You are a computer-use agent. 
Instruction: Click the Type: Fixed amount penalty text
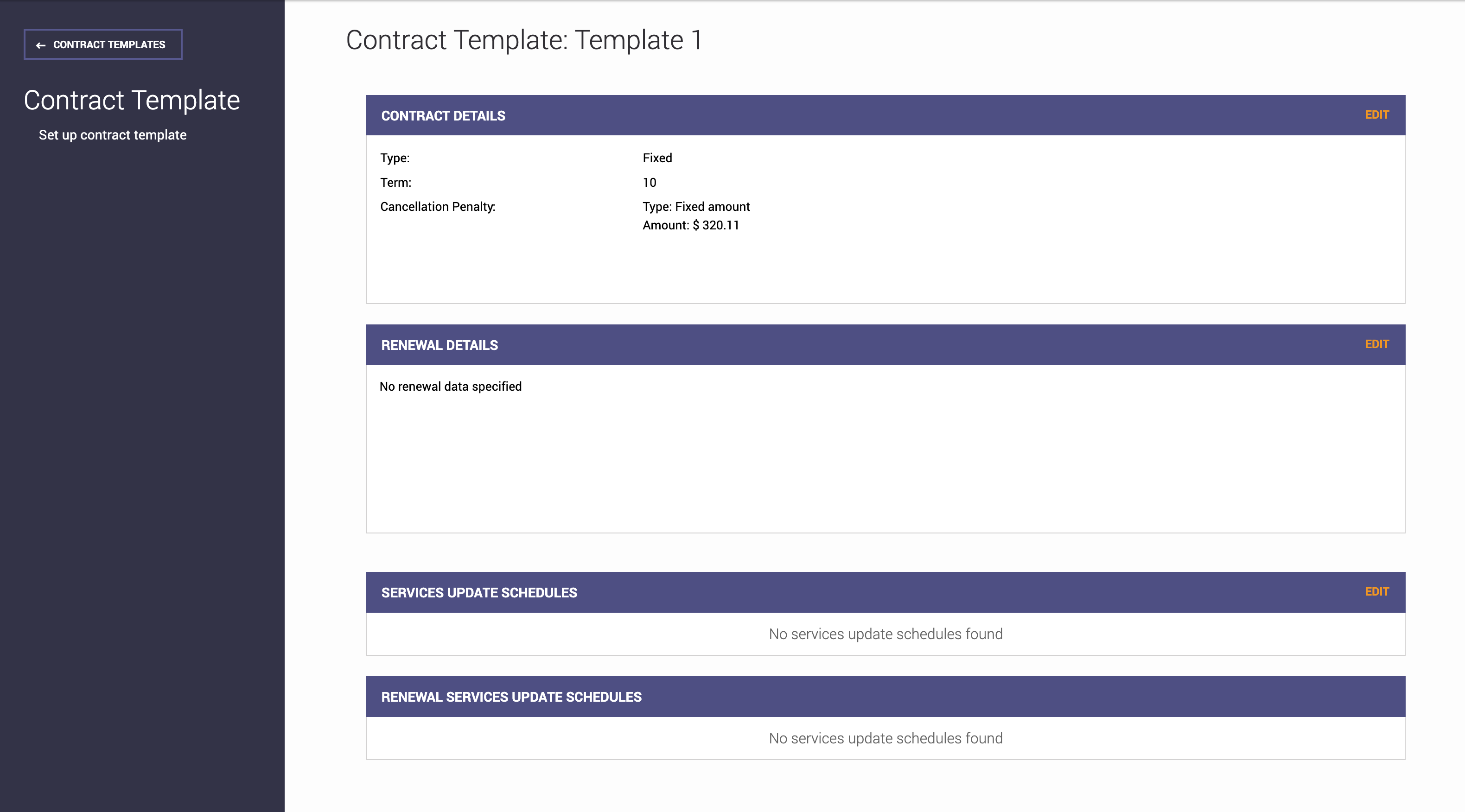pyautogui.click(x=695, y=206)
